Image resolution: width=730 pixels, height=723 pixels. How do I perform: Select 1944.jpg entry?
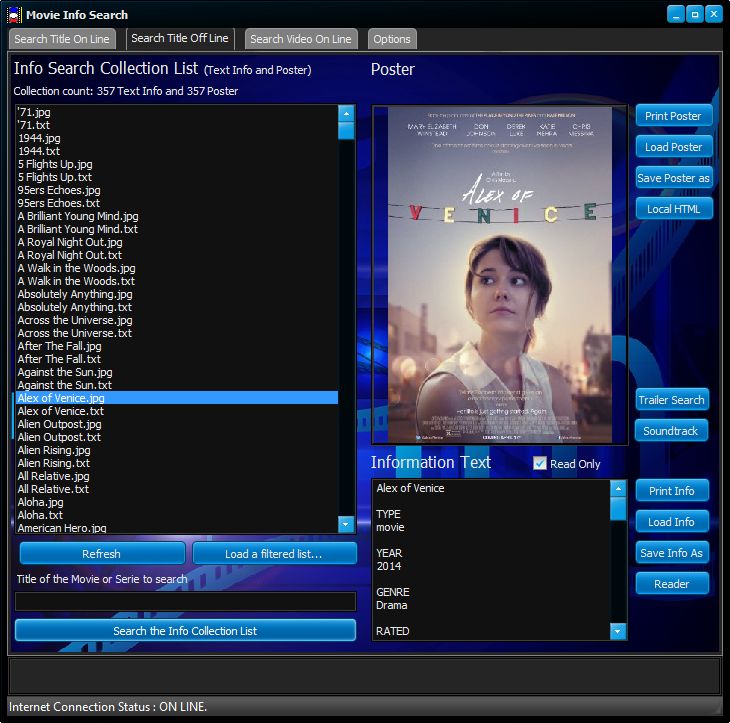(177, 138)
